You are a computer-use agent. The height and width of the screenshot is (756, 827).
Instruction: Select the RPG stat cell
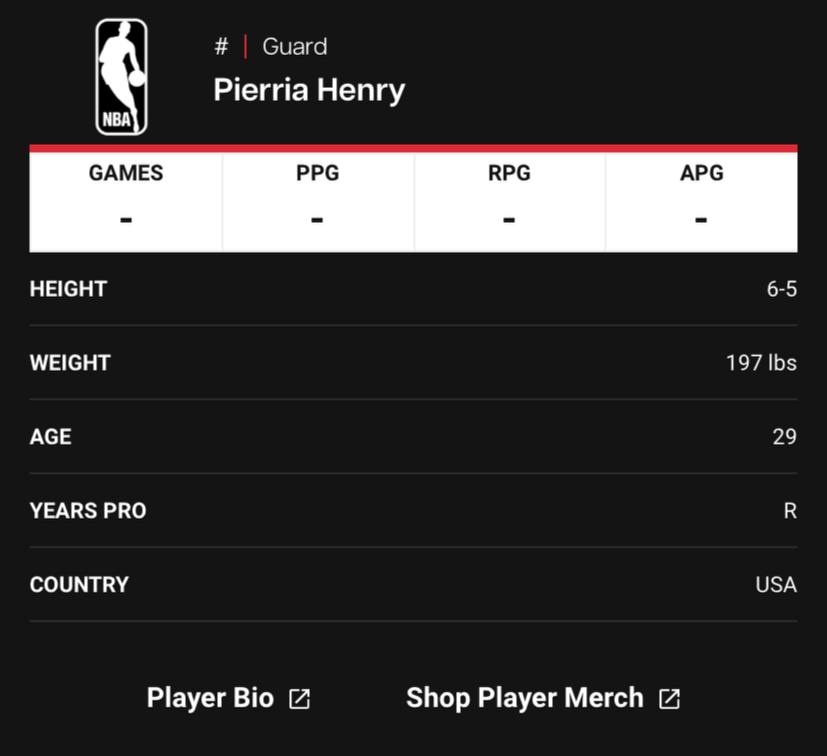509,202
